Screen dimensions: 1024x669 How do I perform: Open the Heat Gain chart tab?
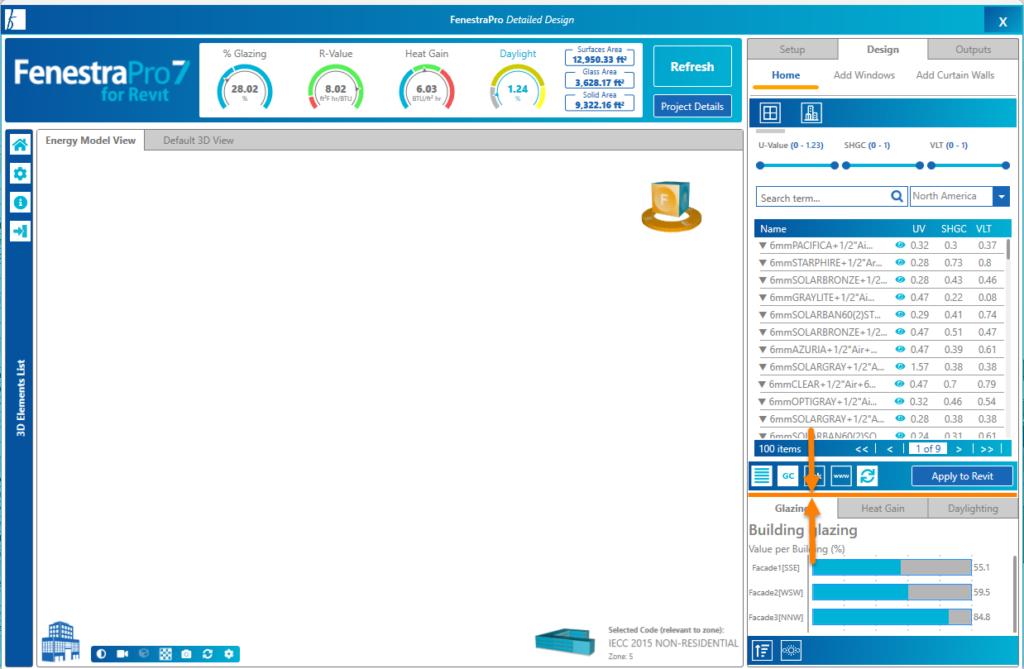tap(882, 508)
